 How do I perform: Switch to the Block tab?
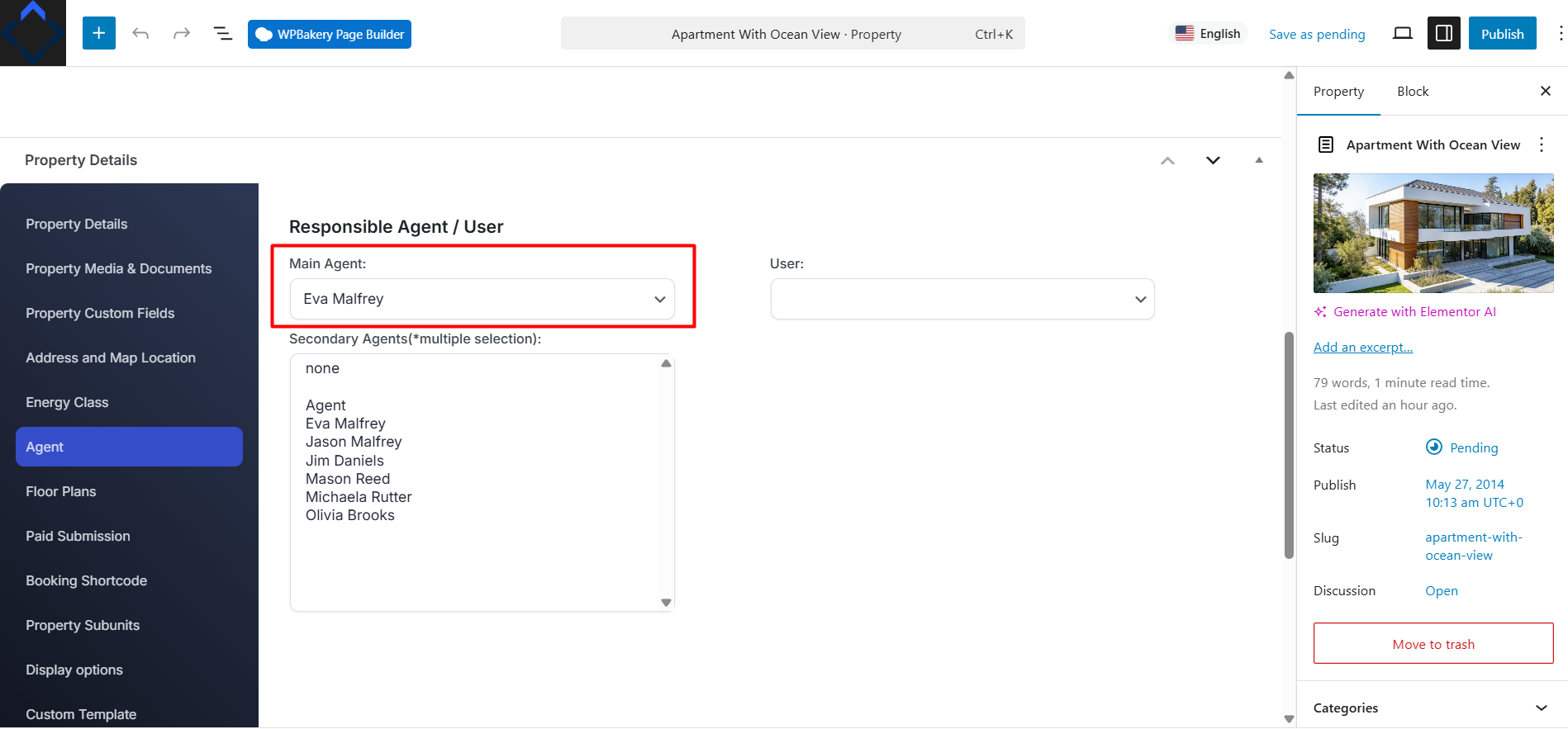point(1413,91)
